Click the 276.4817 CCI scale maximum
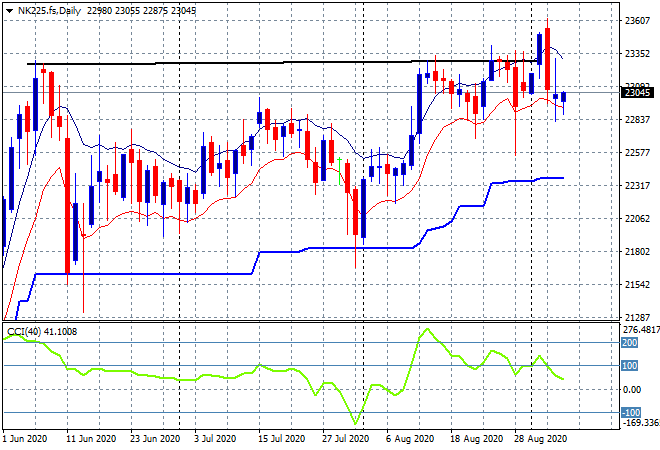 [641, 330]
